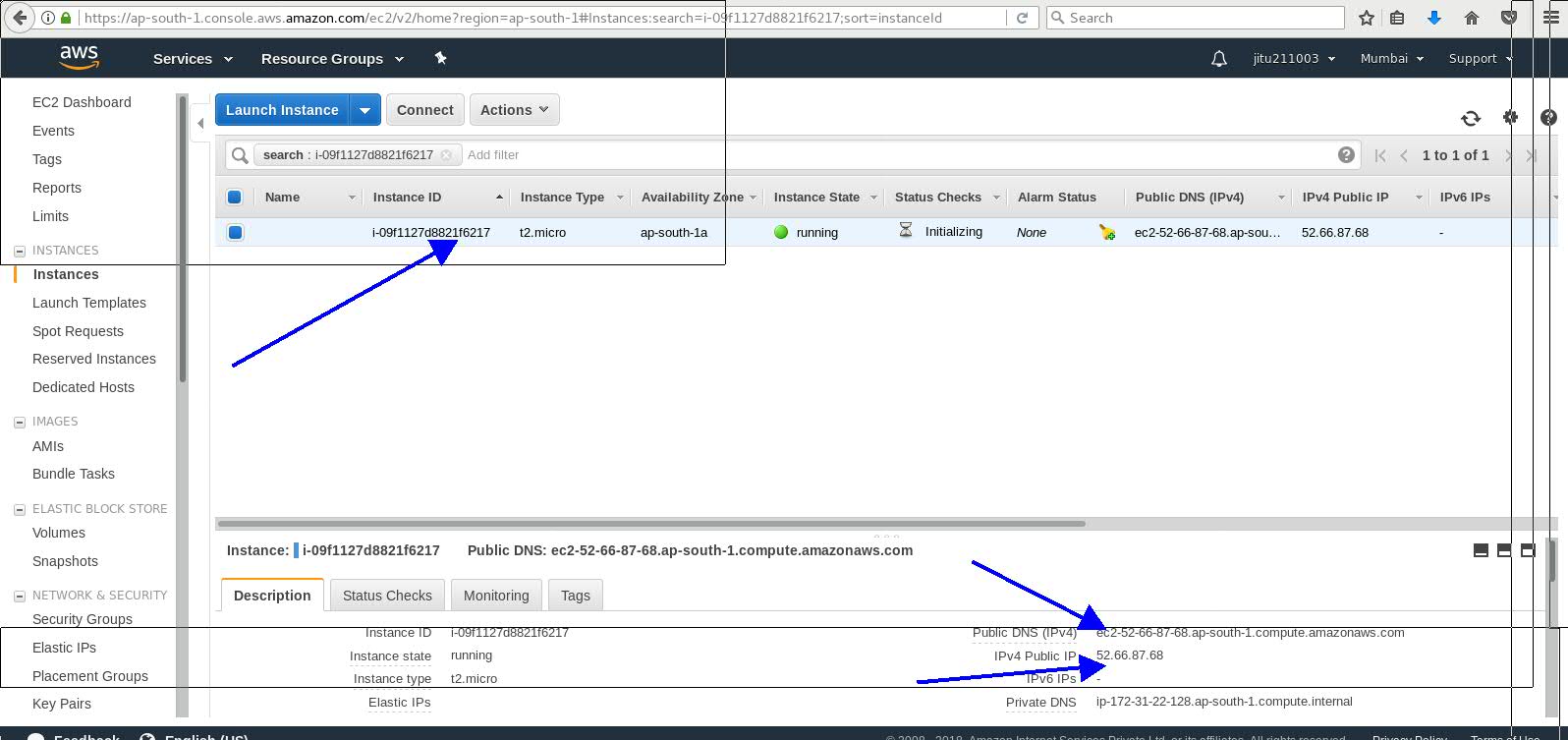Open the table settings gear icon
Viewport: 1568px width, 740px height.
point(1511,117)
